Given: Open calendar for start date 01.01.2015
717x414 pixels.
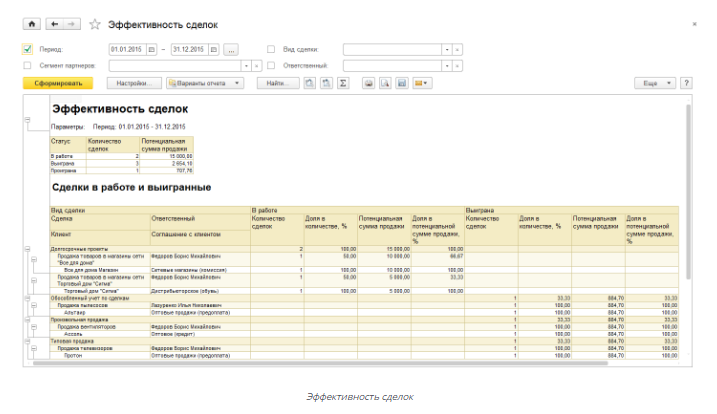Looking at the screenshot, I should coord(151,49).
